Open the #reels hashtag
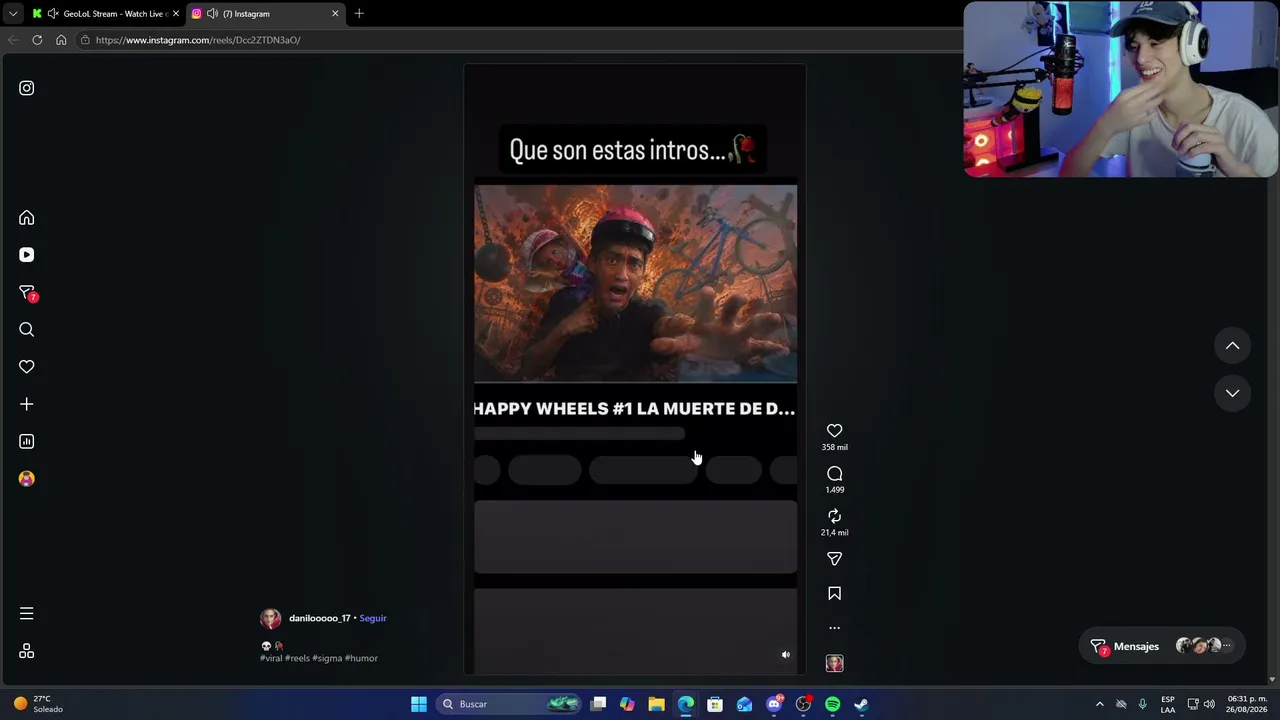The width and height of the screenshot is (1280, 720). pyautogui.click(x=297, y=658)
